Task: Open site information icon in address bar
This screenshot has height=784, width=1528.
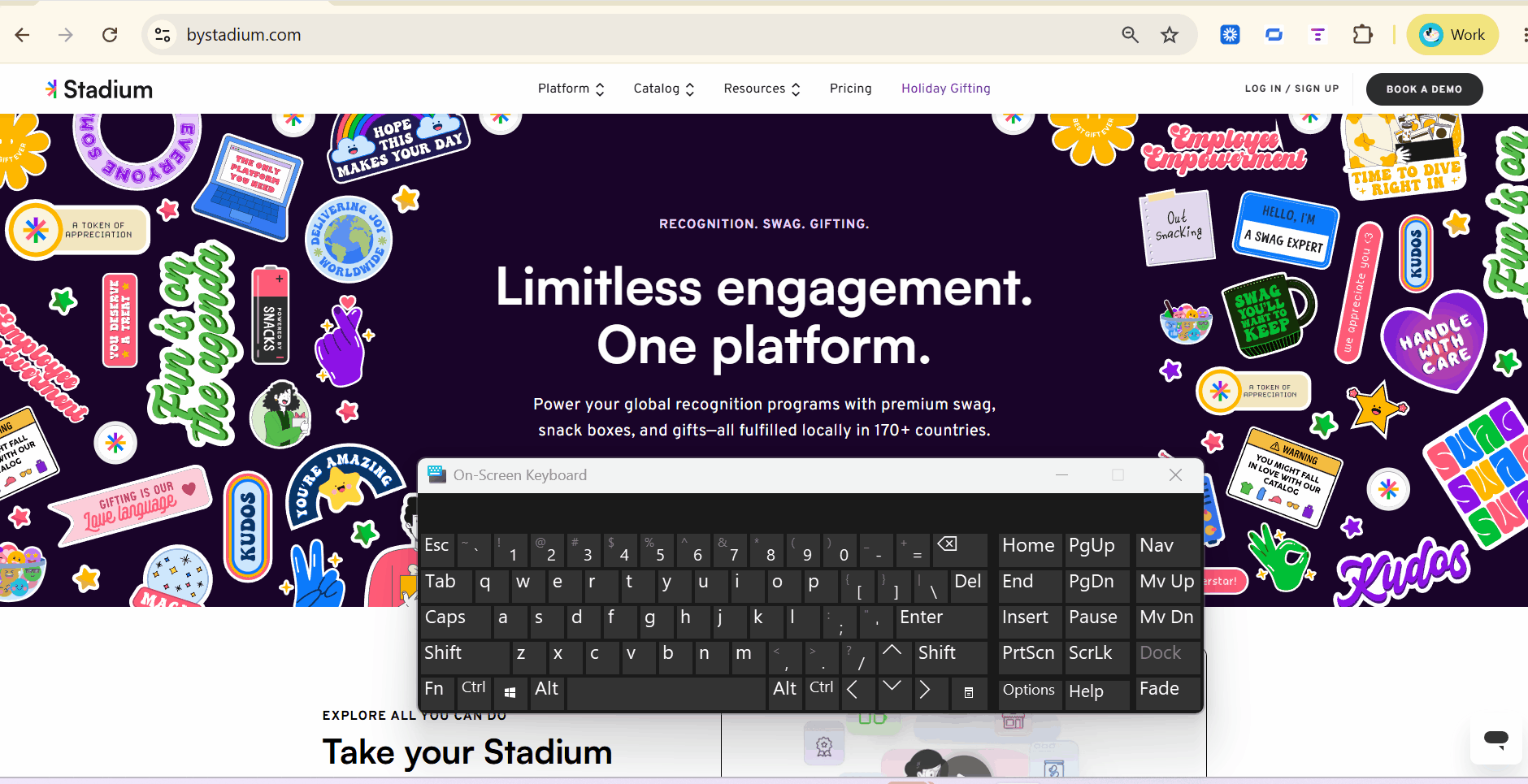Action: coord(163,35)
